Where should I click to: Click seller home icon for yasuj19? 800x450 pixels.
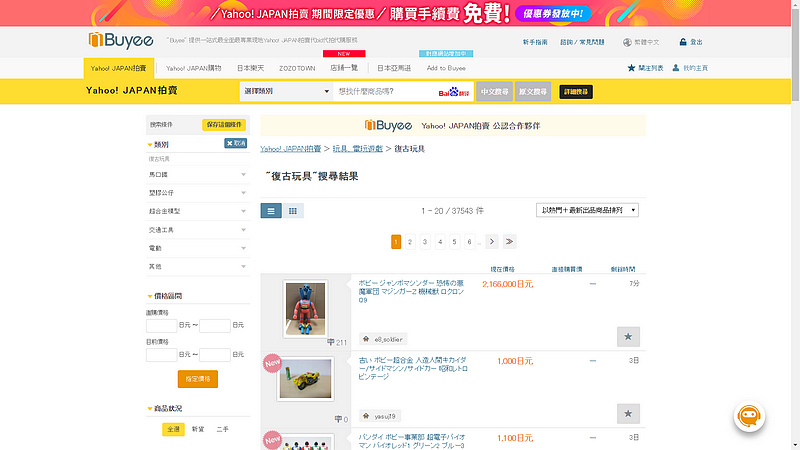366,416
